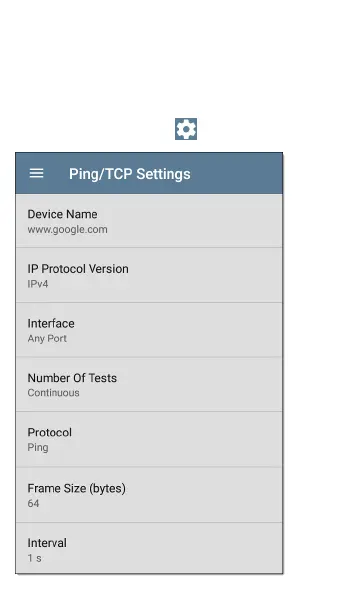The width and height of the screenshot is (360, 612).
Task: Open the Interface setting
Action: [x=149, y=330]
